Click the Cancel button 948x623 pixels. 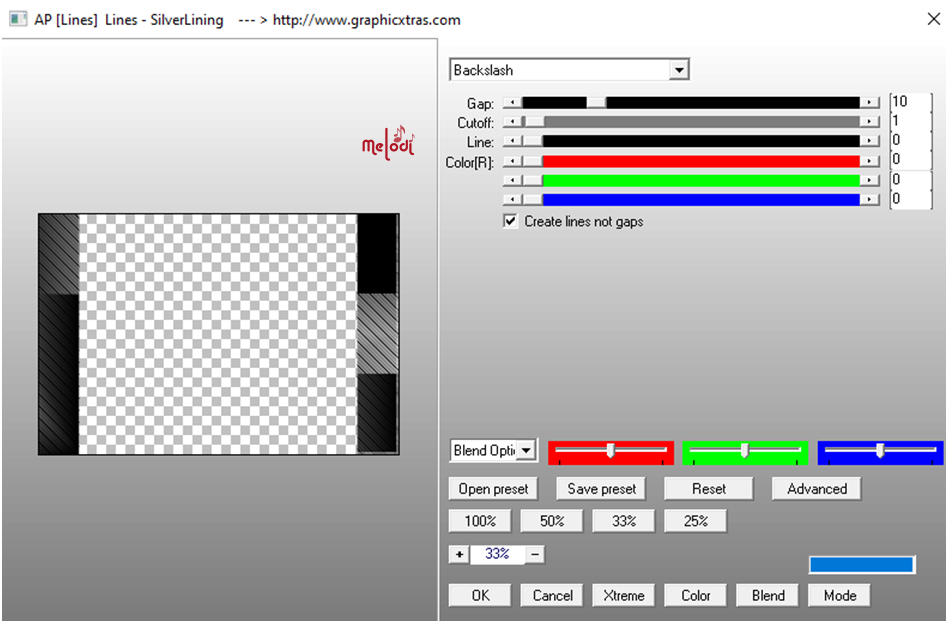[552, 595]
